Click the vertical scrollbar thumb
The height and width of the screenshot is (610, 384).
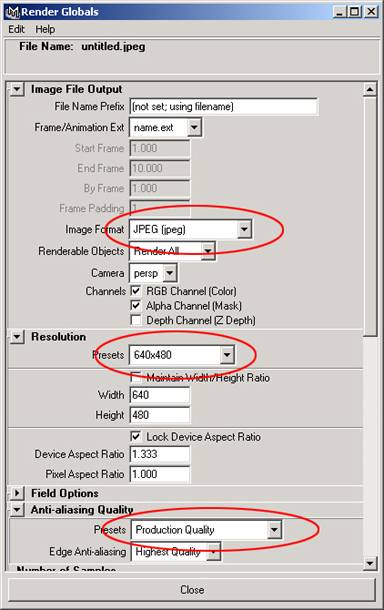[x=370, y=216]
